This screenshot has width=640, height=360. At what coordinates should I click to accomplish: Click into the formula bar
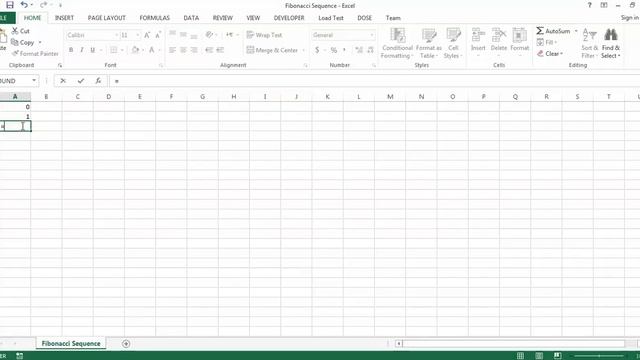tap(374, 81)
